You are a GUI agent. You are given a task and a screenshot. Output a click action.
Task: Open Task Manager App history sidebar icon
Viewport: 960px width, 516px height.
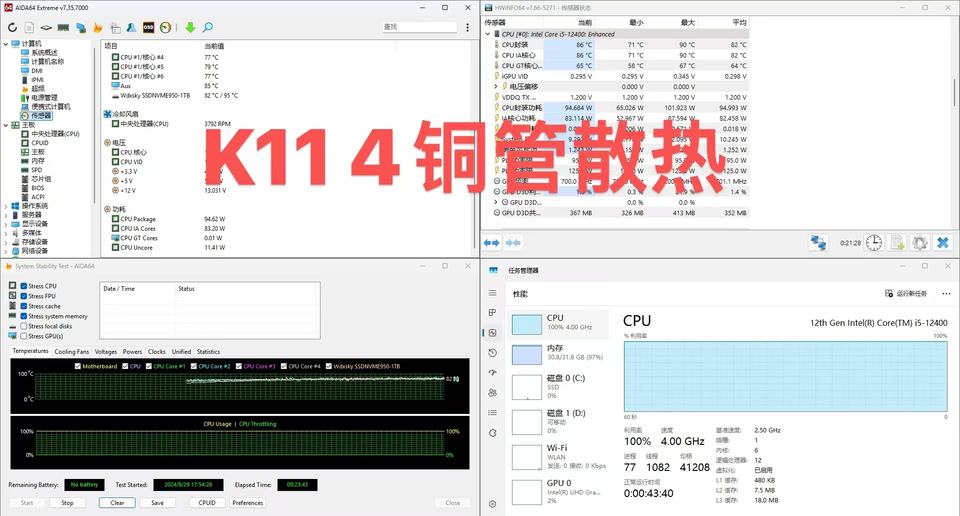pos(493,353)
